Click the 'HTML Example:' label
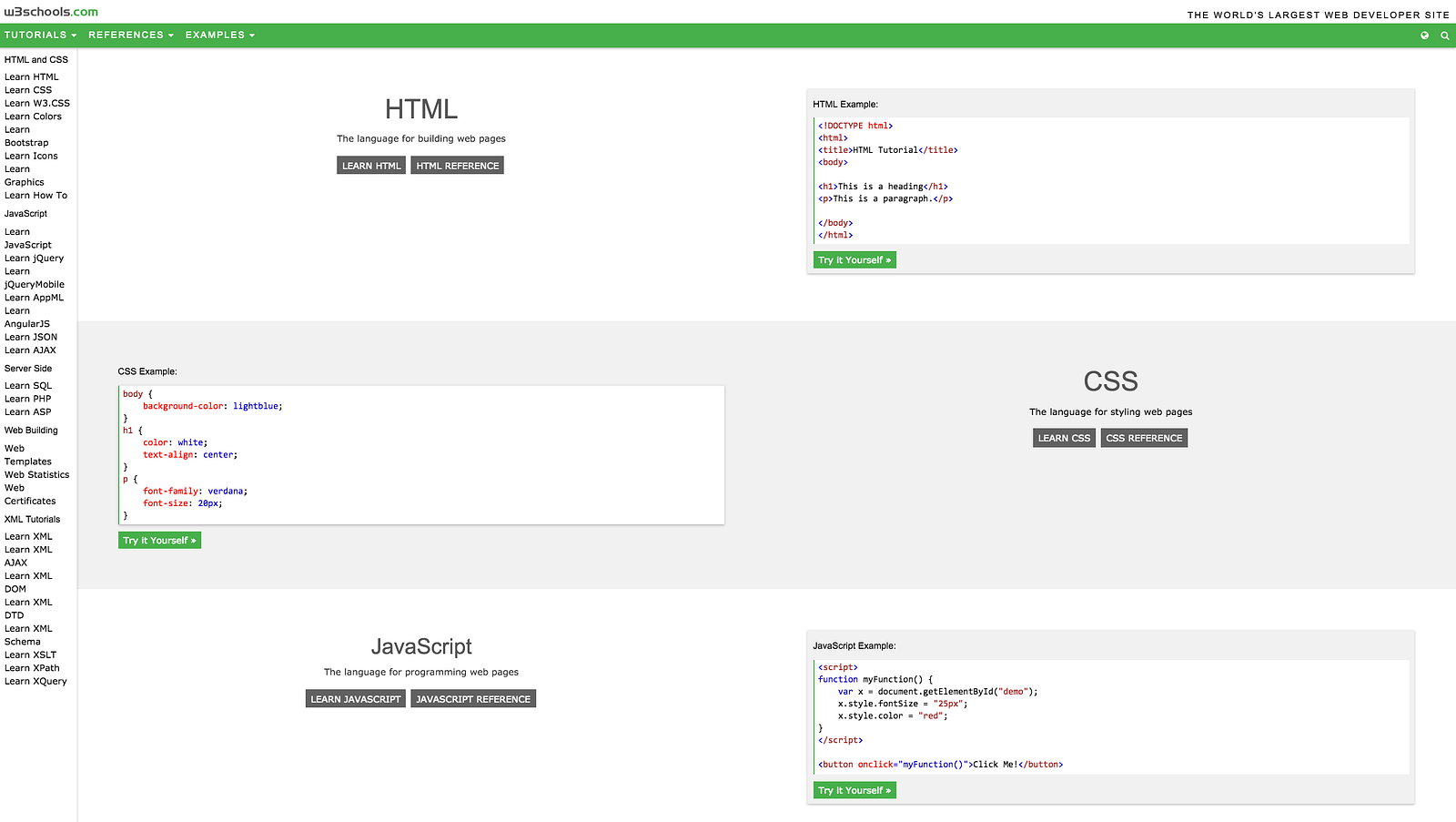 click(x=845, y=105)
